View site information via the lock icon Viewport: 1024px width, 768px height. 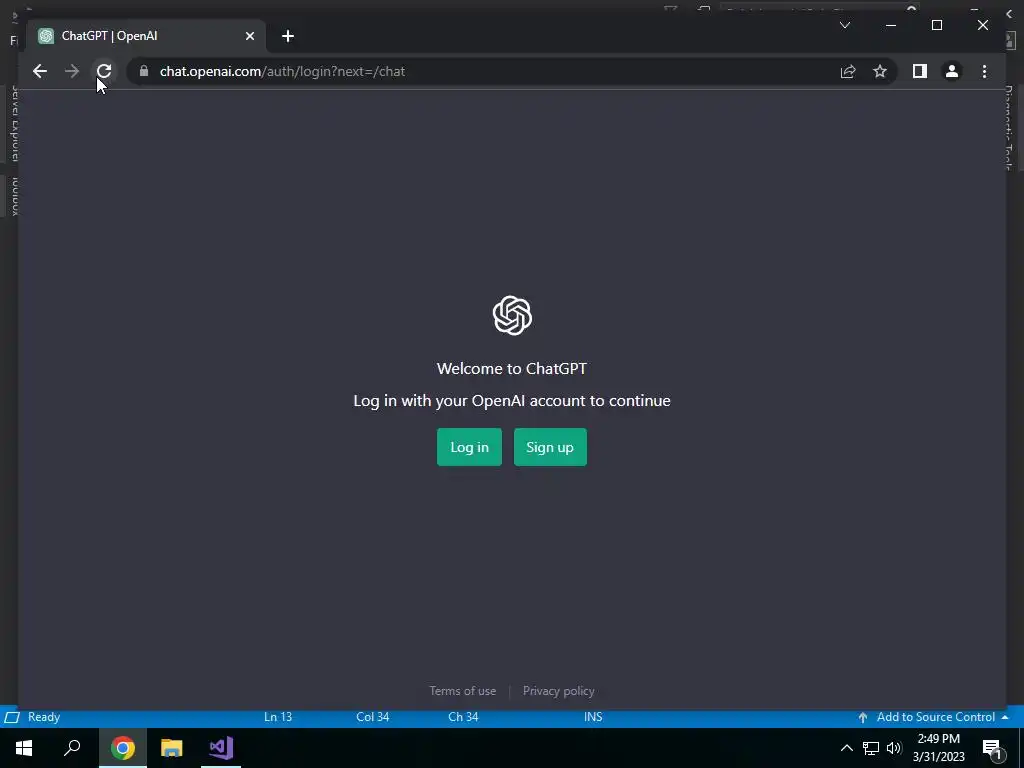pos(144,71)
